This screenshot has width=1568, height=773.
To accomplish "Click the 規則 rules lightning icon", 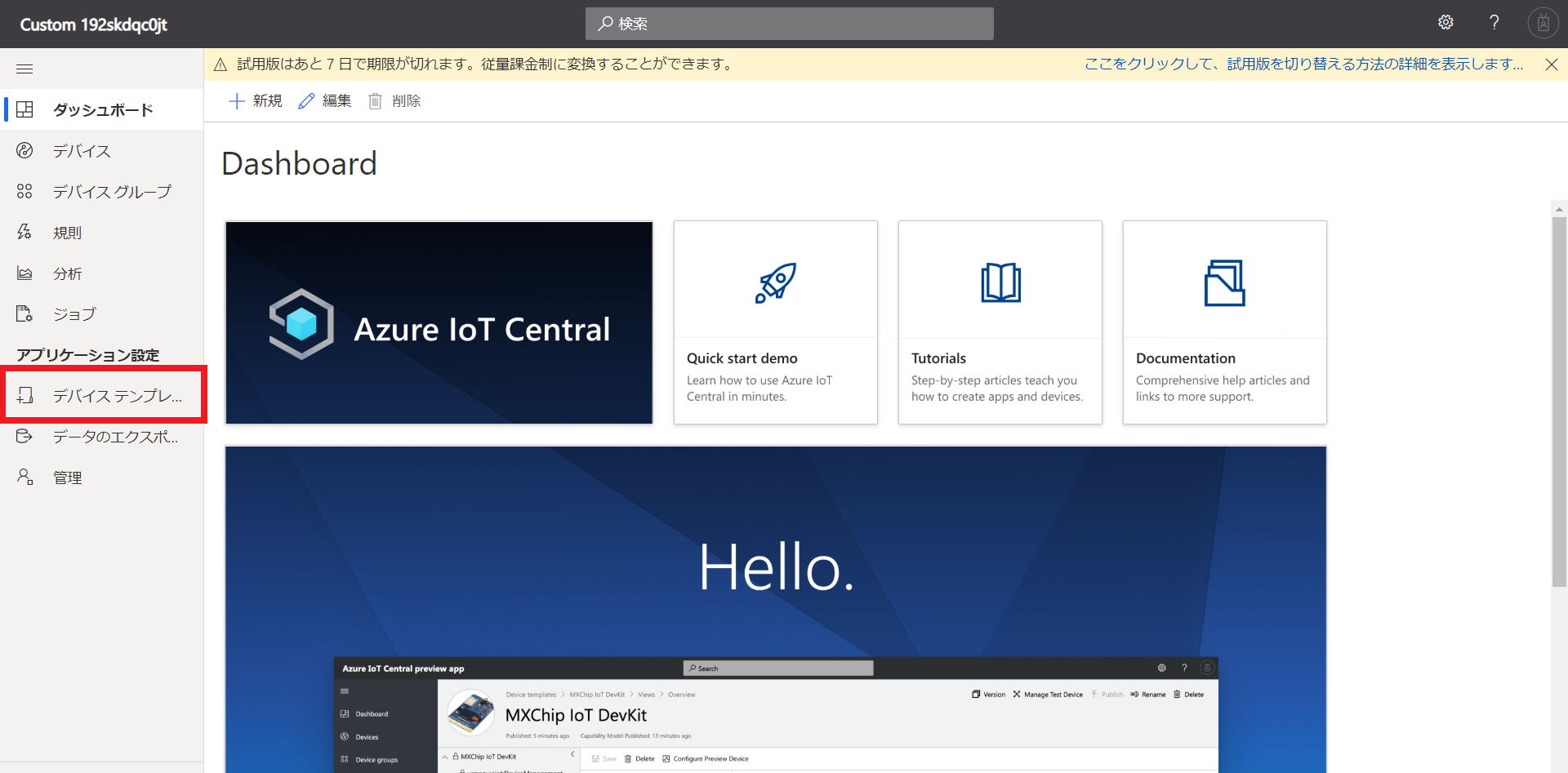I will pyautogui.click(x=24, y=232).
